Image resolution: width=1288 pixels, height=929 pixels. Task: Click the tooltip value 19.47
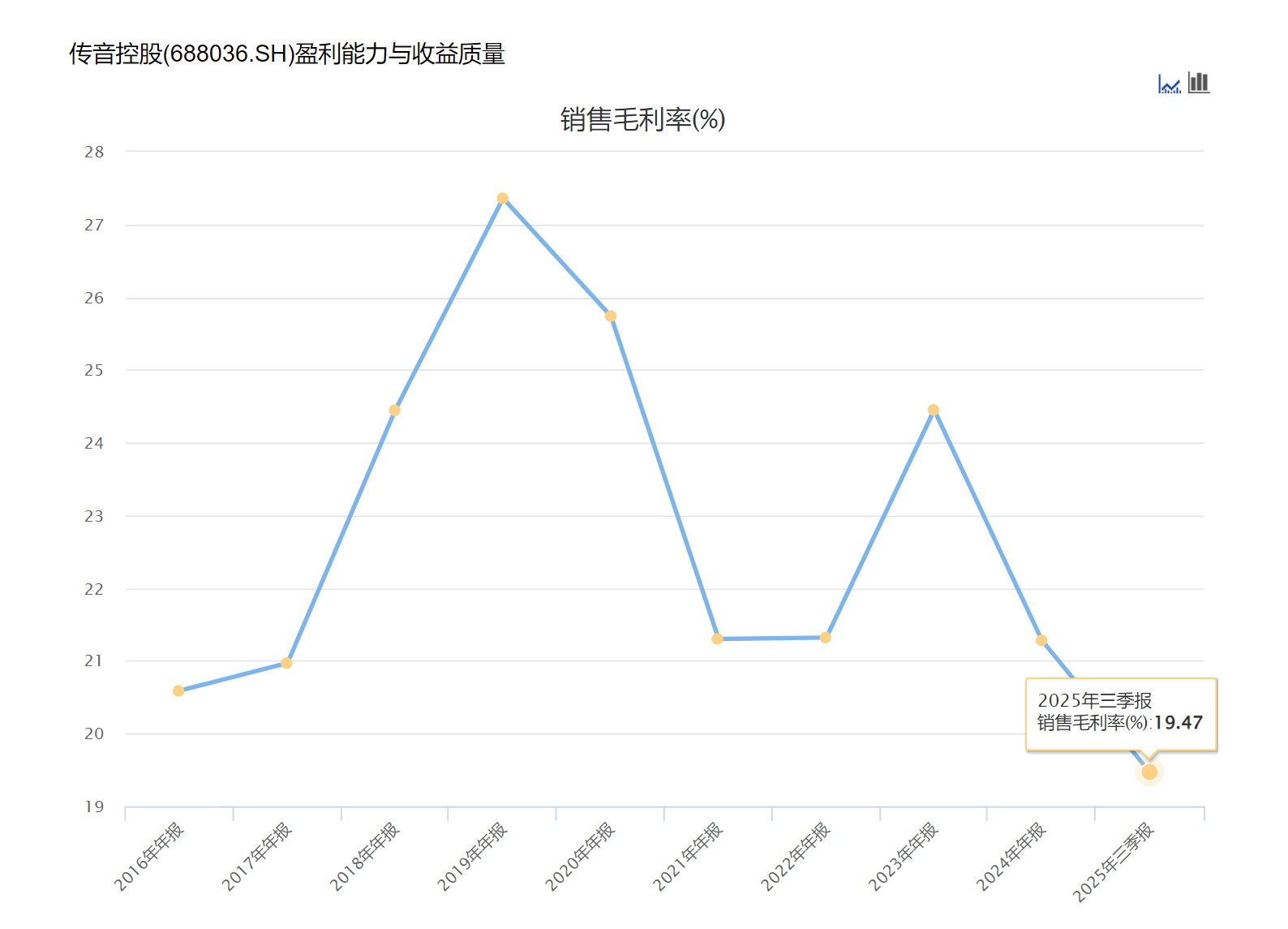click(x=1179, y=722)
